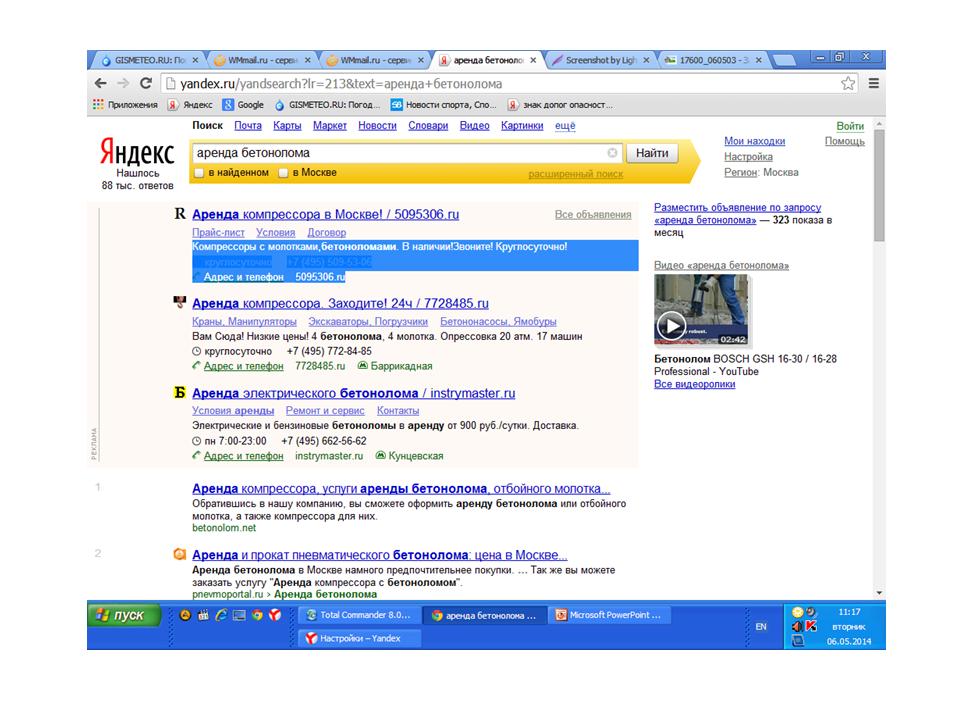
Task: Open ad 'Аренда компрессора в Москве! / 5095306.ru'
Action: (326, 215)
